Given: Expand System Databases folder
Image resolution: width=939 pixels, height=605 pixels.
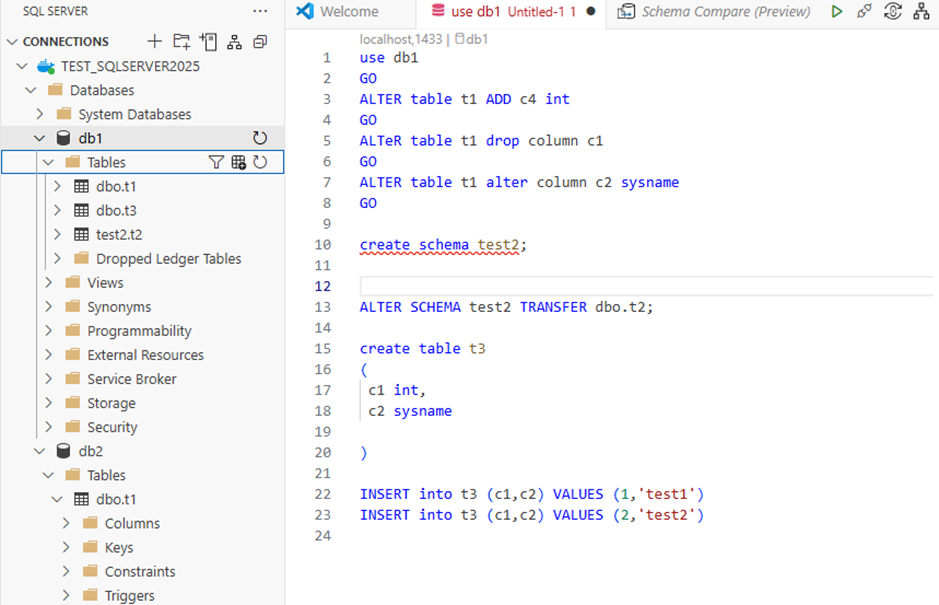Looking at the screenshot, I should pyautogui.click(x=40, y=114).
